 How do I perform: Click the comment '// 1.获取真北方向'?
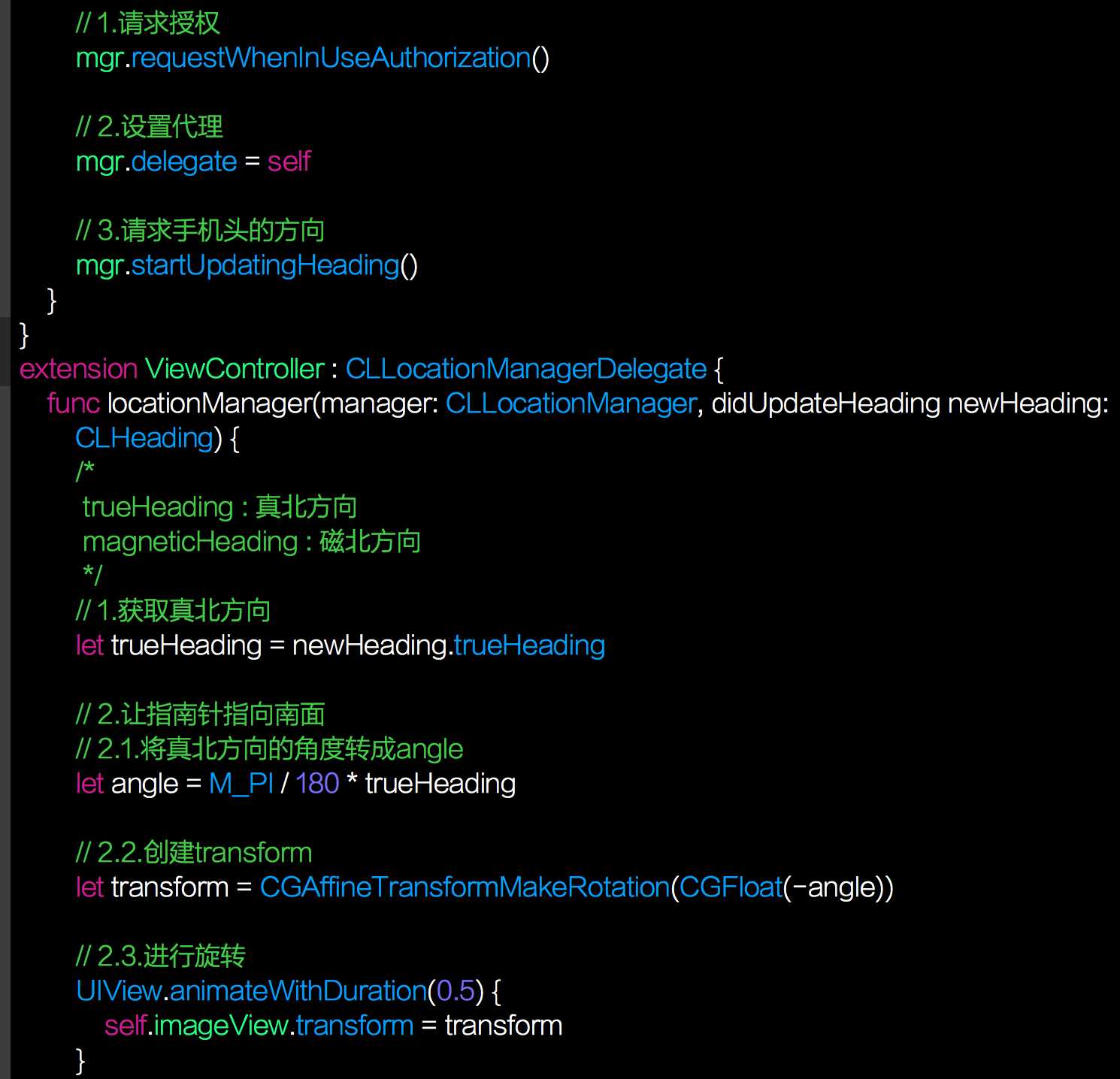pos(173,611)
